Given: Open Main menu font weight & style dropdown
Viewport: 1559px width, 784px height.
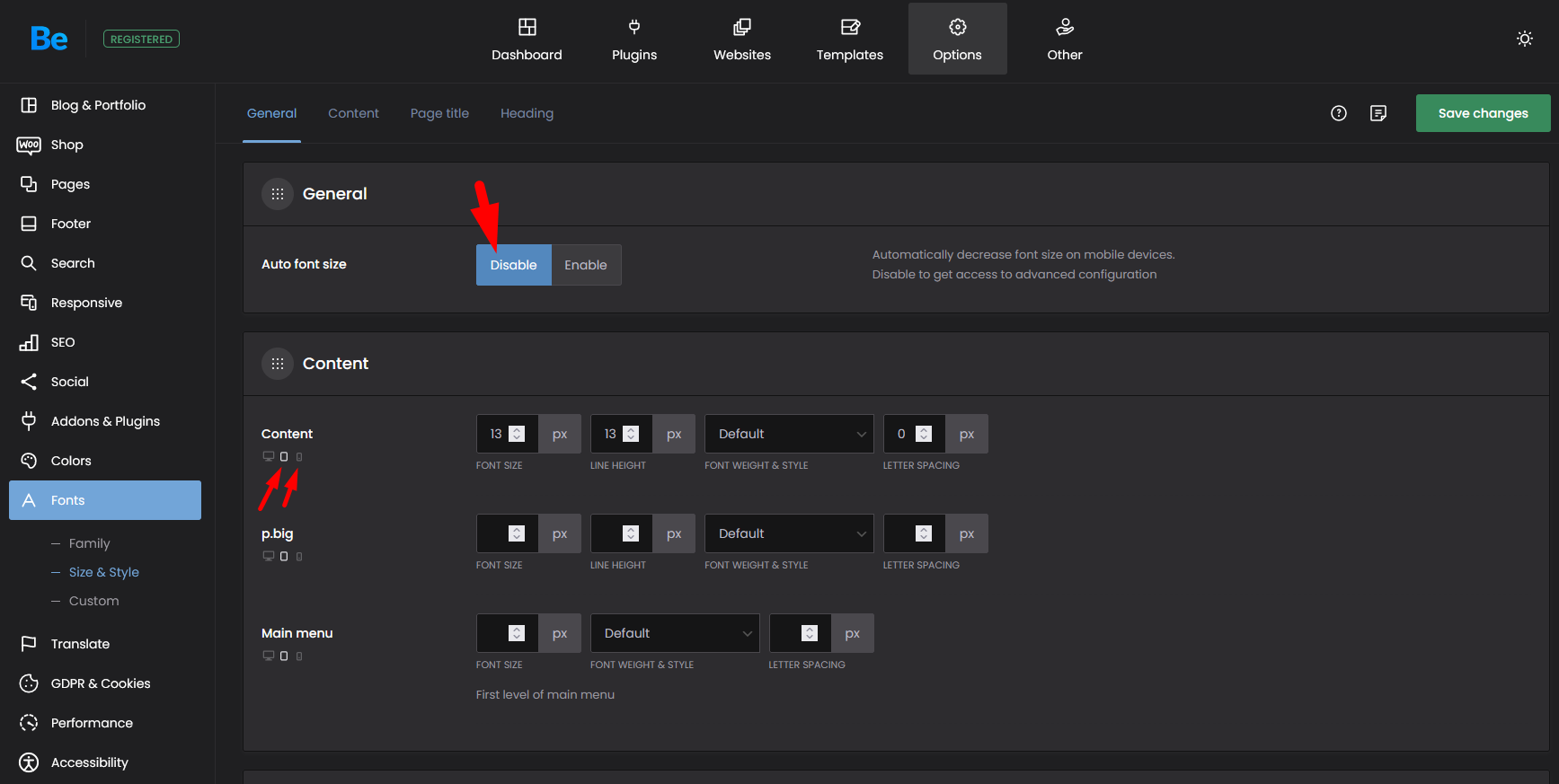Looking at the screenshot, I should point(675,633).
